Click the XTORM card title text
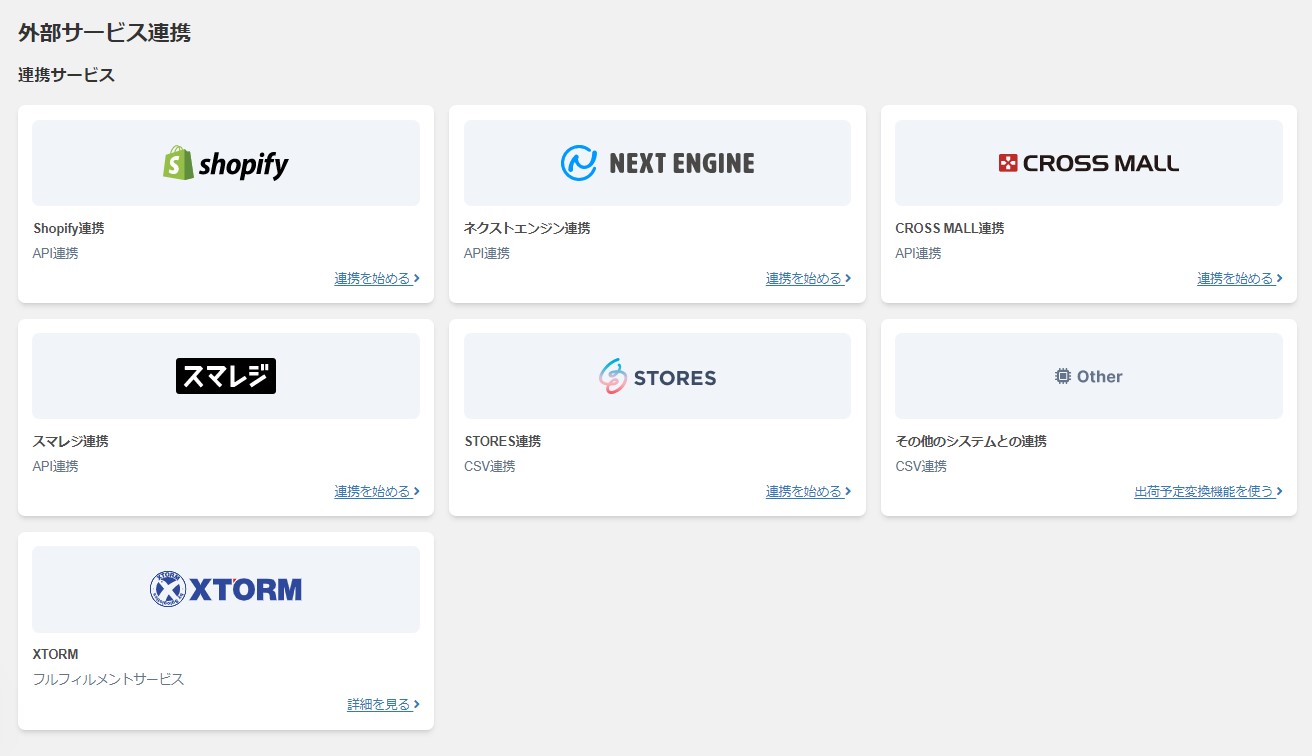 (x=55, y=654)
